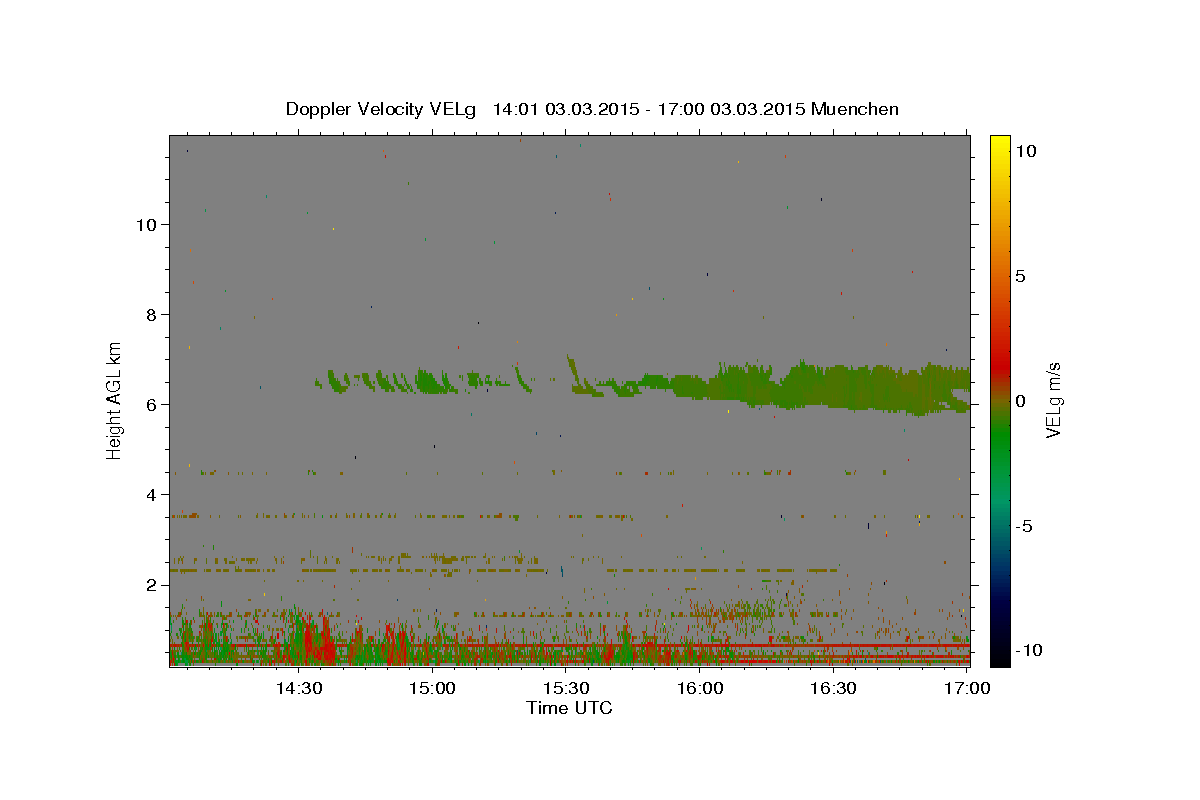Image resolution: width=1200 pixels, height=800 pixels.
Task: Click the colorbar tick label 5
Action: click(x=1020, y=276)
